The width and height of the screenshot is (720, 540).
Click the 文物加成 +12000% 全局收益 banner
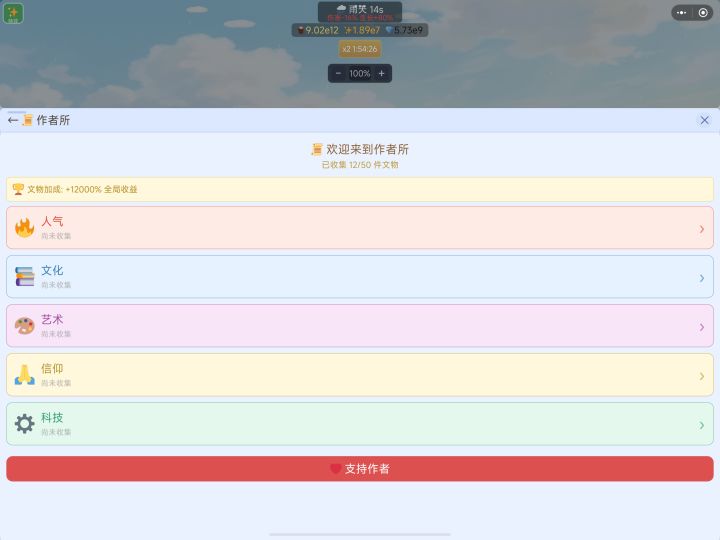pos(360,189)
